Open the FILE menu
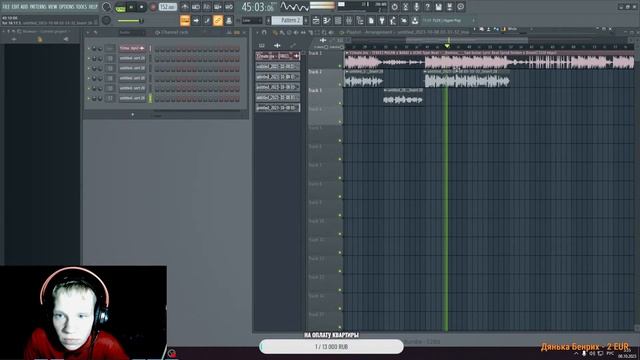Viewport: 640px width, 360px height. 6,7
